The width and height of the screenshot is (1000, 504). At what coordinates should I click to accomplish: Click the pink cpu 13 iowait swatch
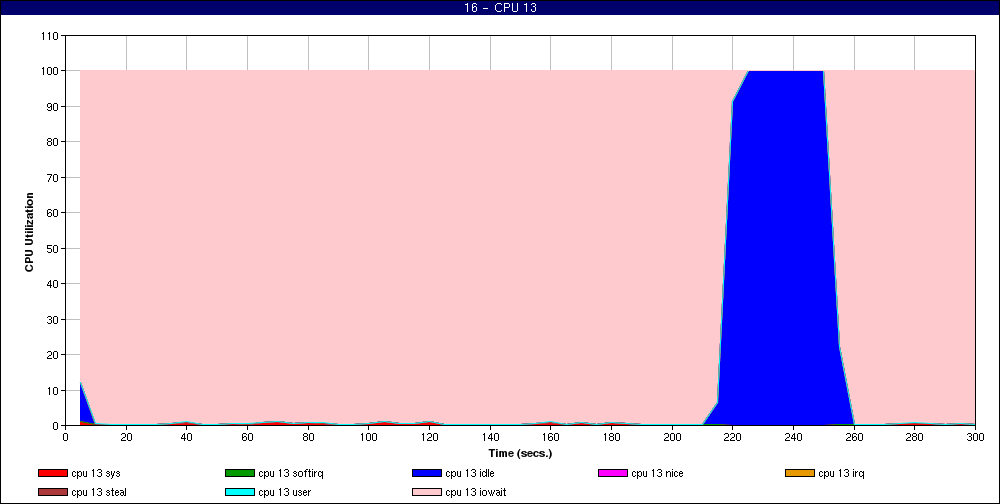427,493
